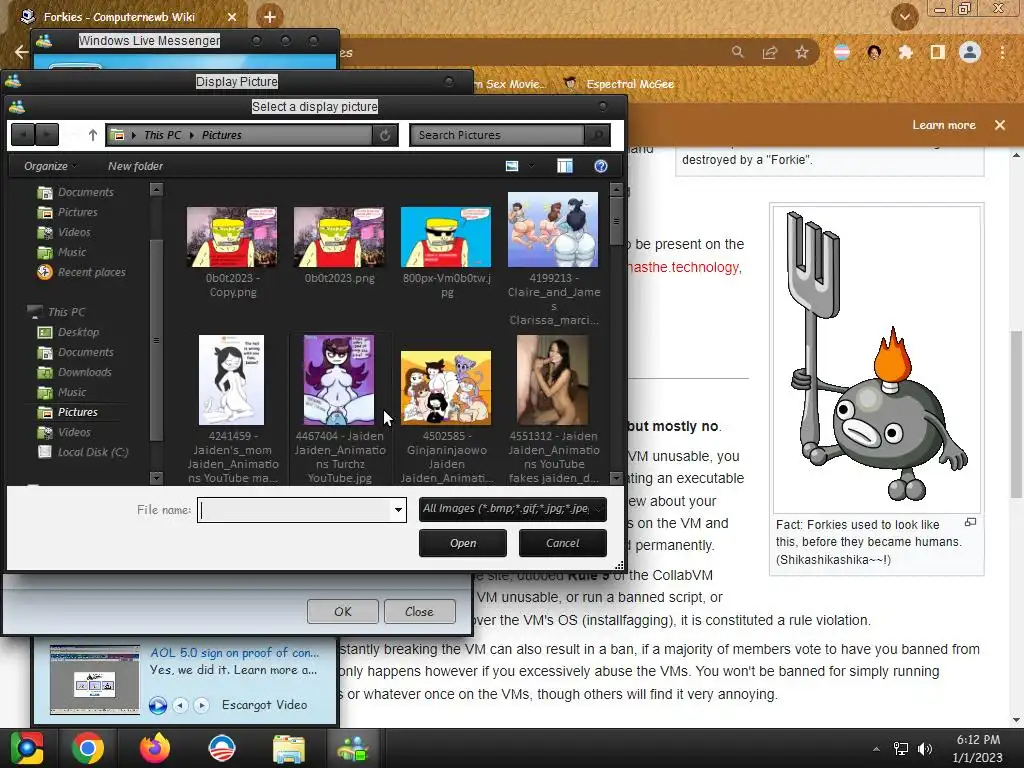
Task: Open Chrome extensions puzzle icon
Action: (x=905, y=52)
